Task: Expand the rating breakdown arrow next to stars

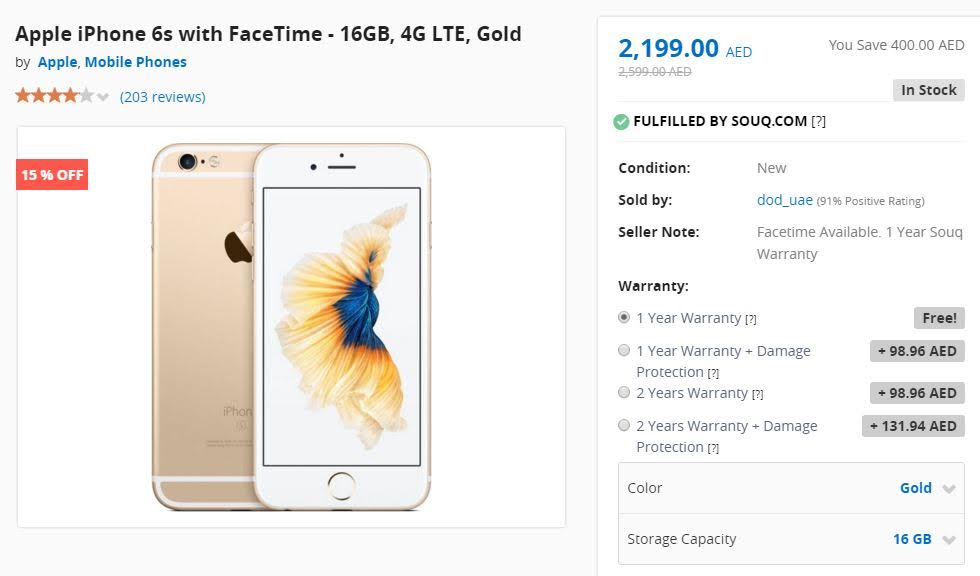Action: coord(103,97)
